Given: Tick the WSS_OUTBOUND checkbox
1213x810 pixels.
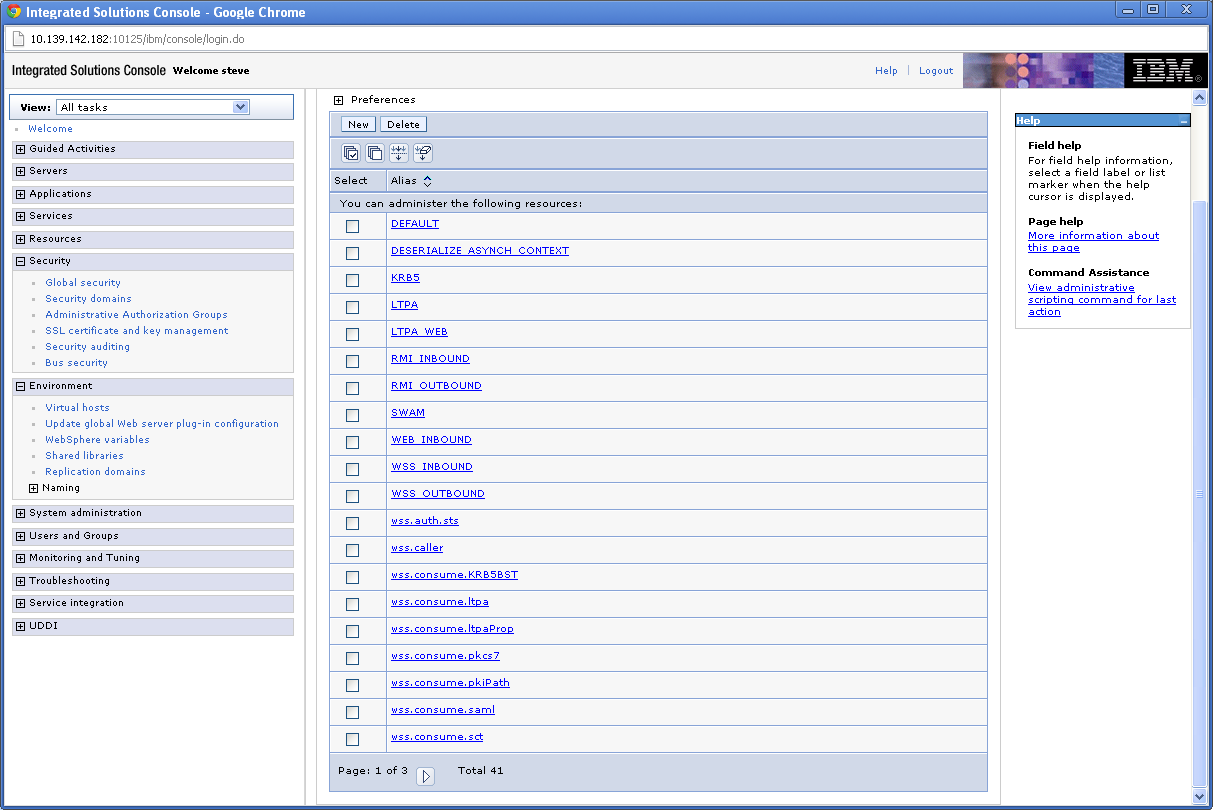Looking at the screenshot, I should pyautogui.click(x=352, y=496).
